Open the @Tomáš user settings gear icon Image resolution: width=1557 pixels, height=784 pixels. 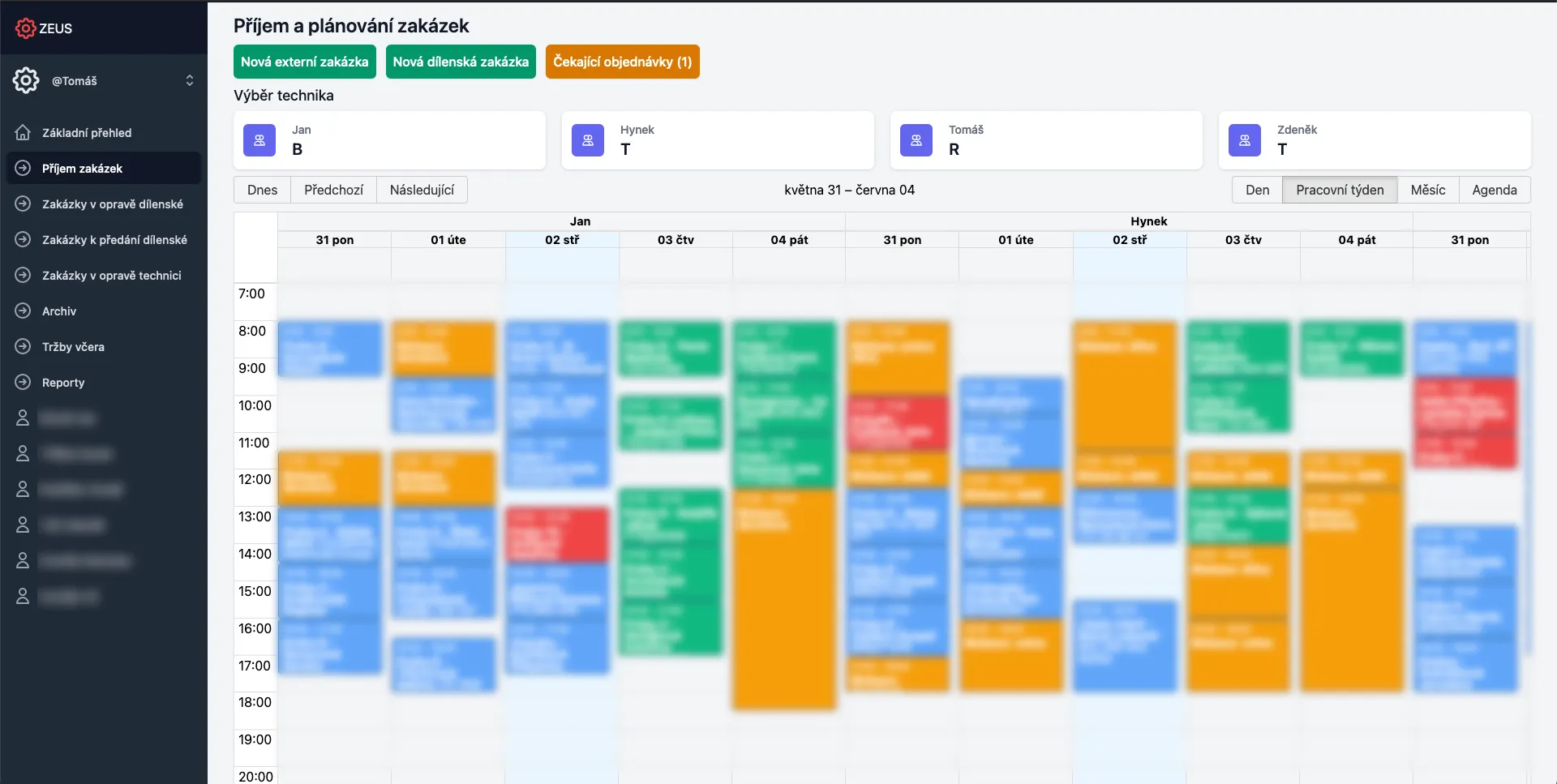tap(26, 80)
